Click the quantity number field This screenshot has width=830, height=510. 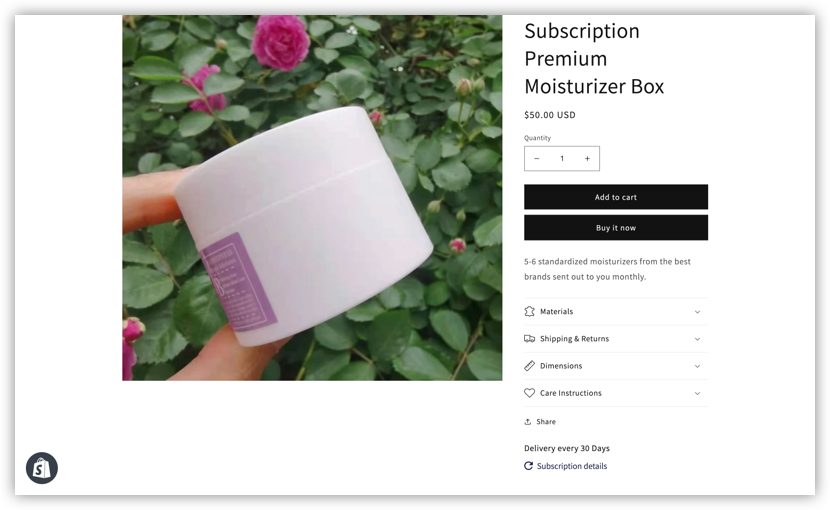click(562, 158)
